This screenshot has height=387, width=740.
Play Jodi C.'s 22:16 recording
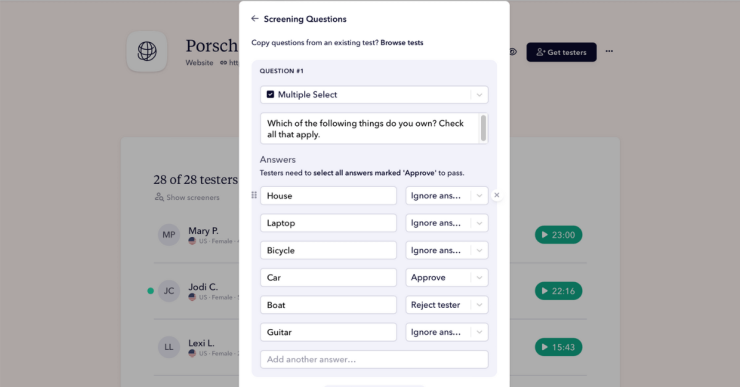pos(558,291)
